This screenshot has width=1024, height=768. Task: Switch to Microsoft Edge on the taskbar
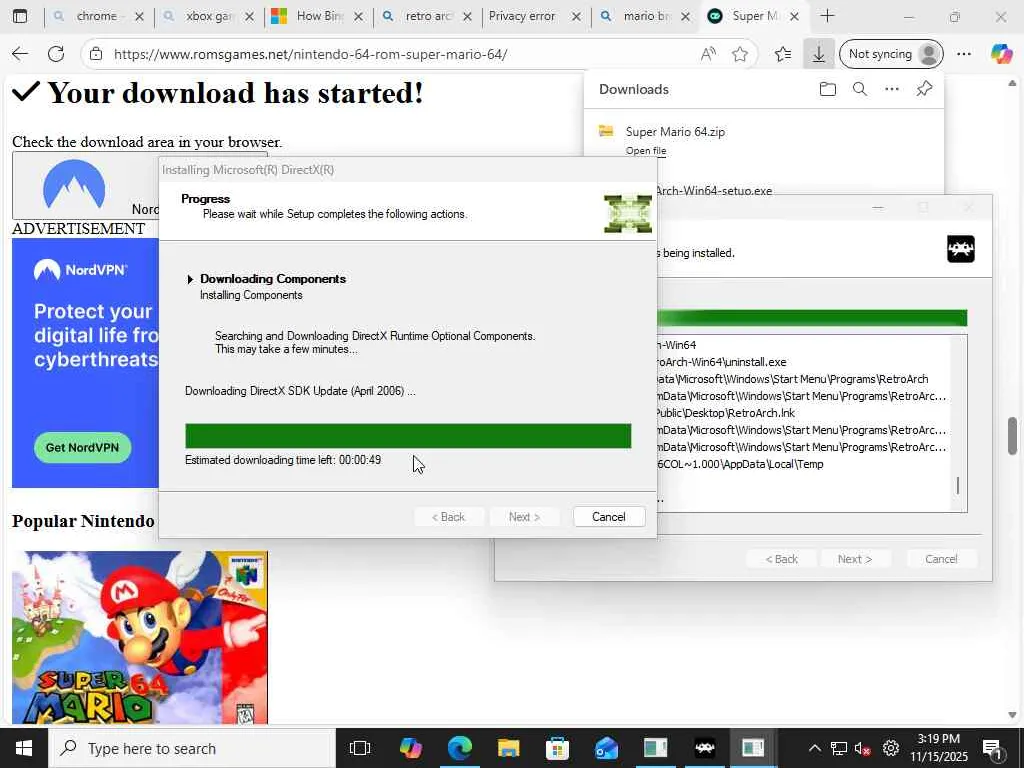(460, 748)
